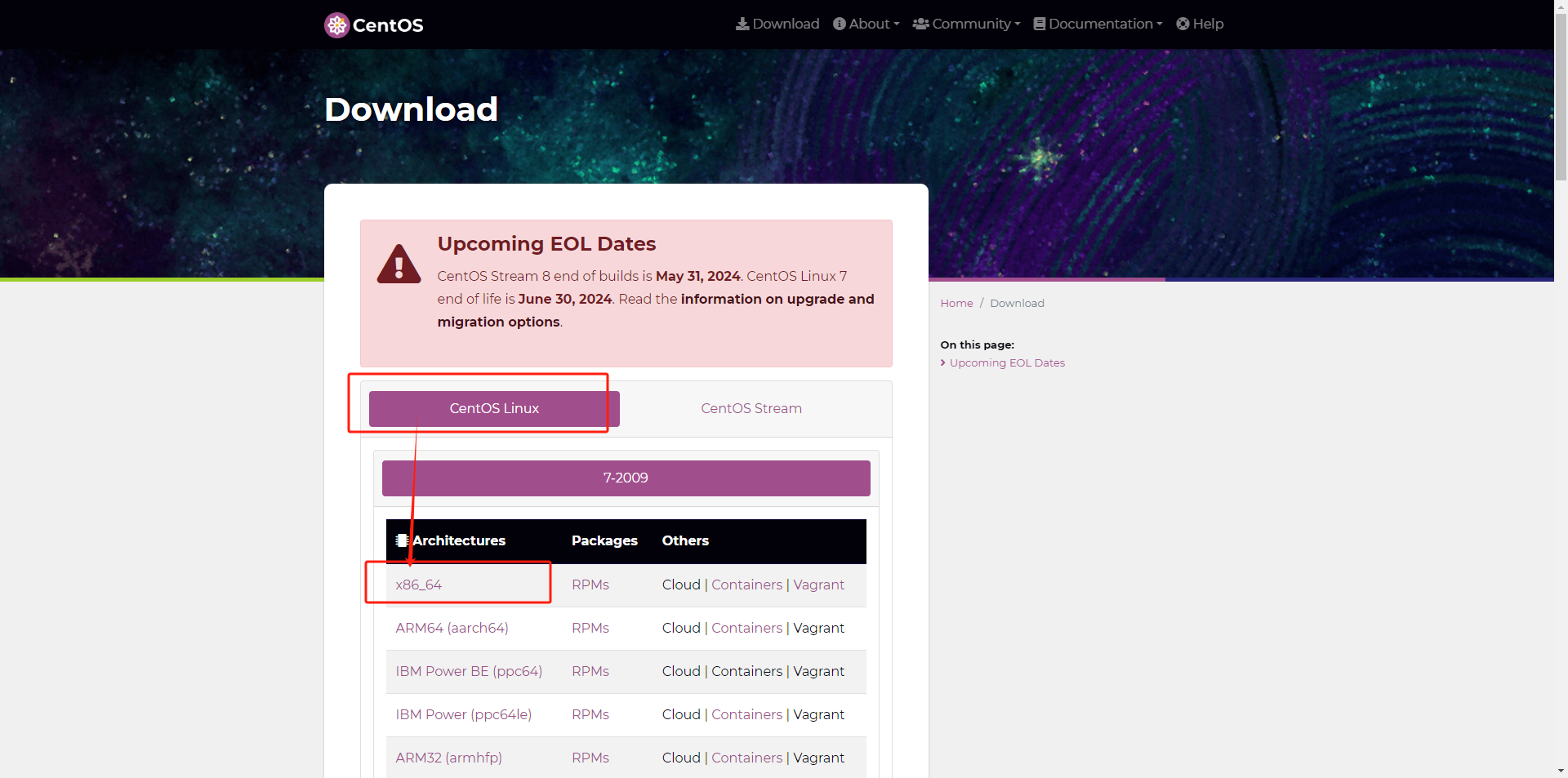This screenshot has width=1568, height=778.
Task: Click the CentOS logo icon
Action: click(x=336, y=25)
